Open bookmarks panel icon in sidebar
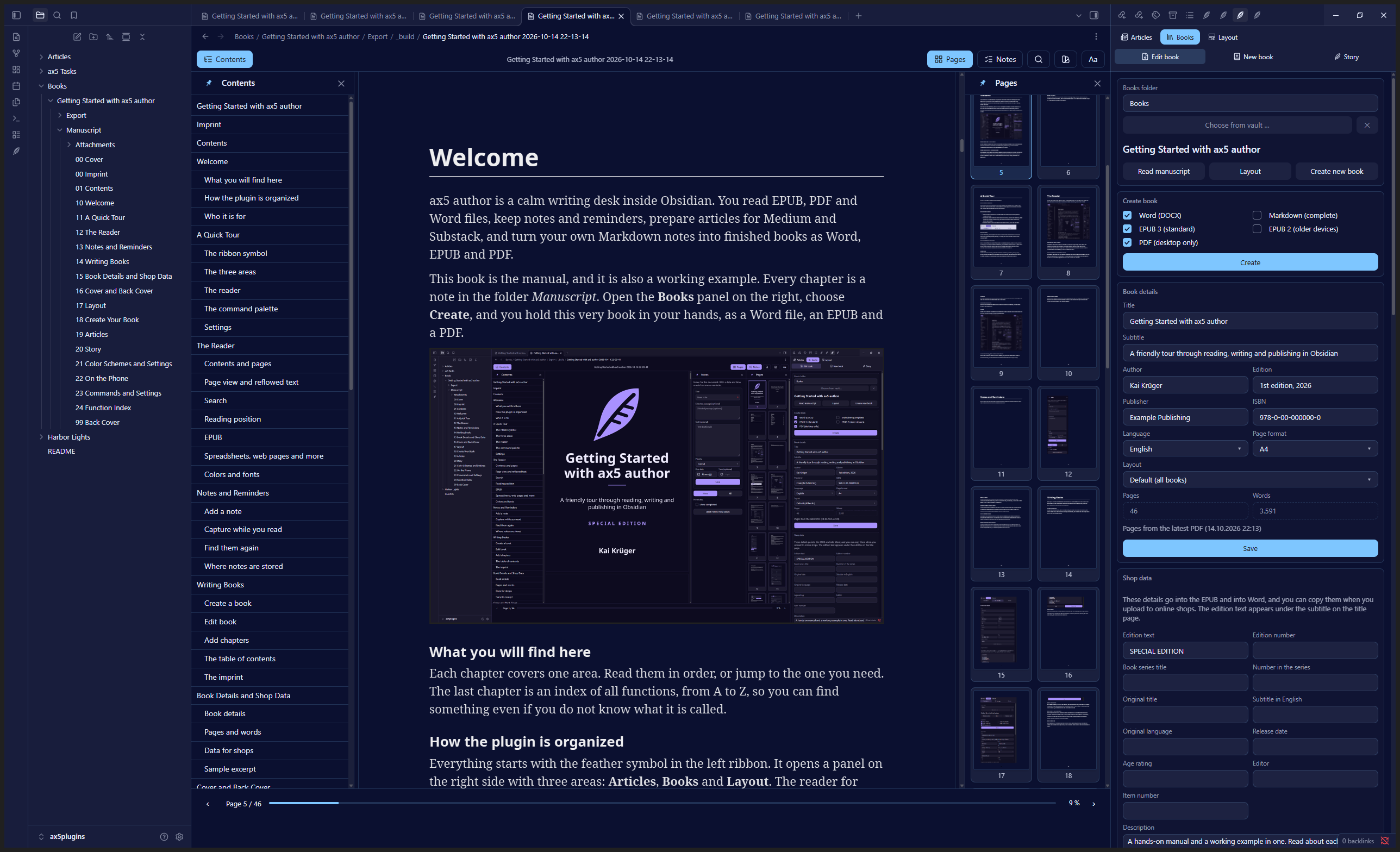The image size is (1400, 852). [74, 15]
